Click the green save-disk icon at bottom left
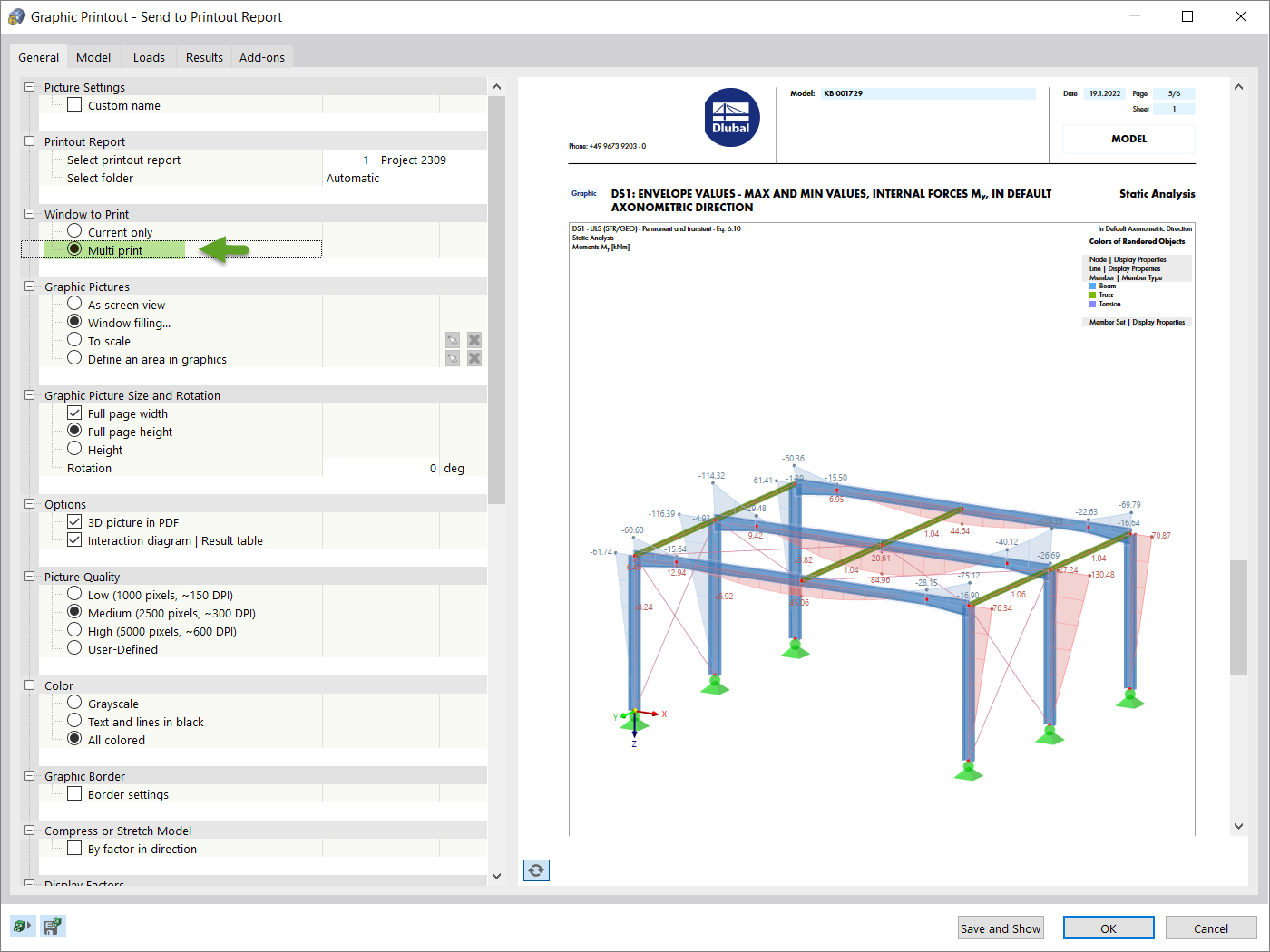Viewport: 1270px width, 952px height. coord(54,926)
